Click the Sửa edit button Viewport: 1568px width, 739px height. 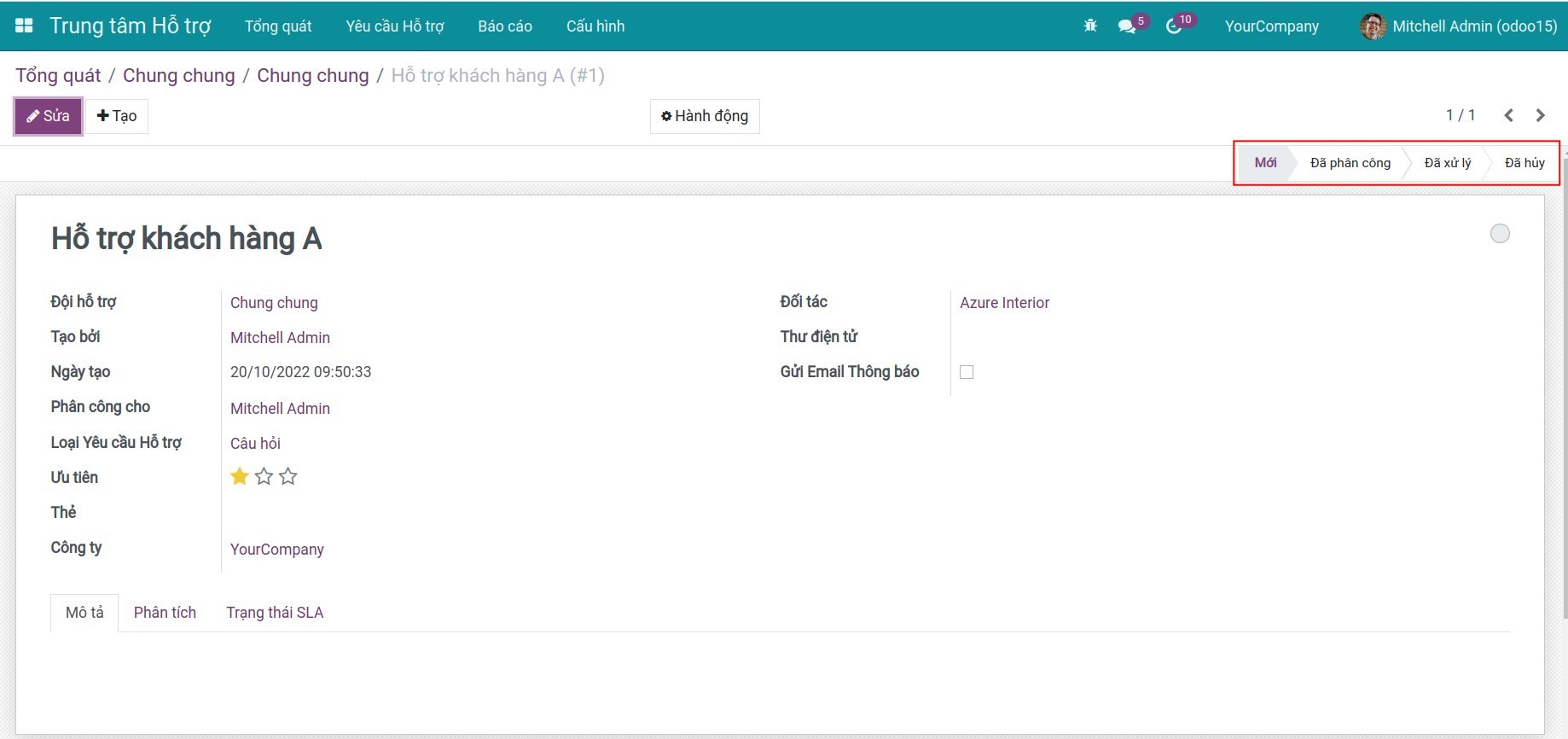click(49, 116)
